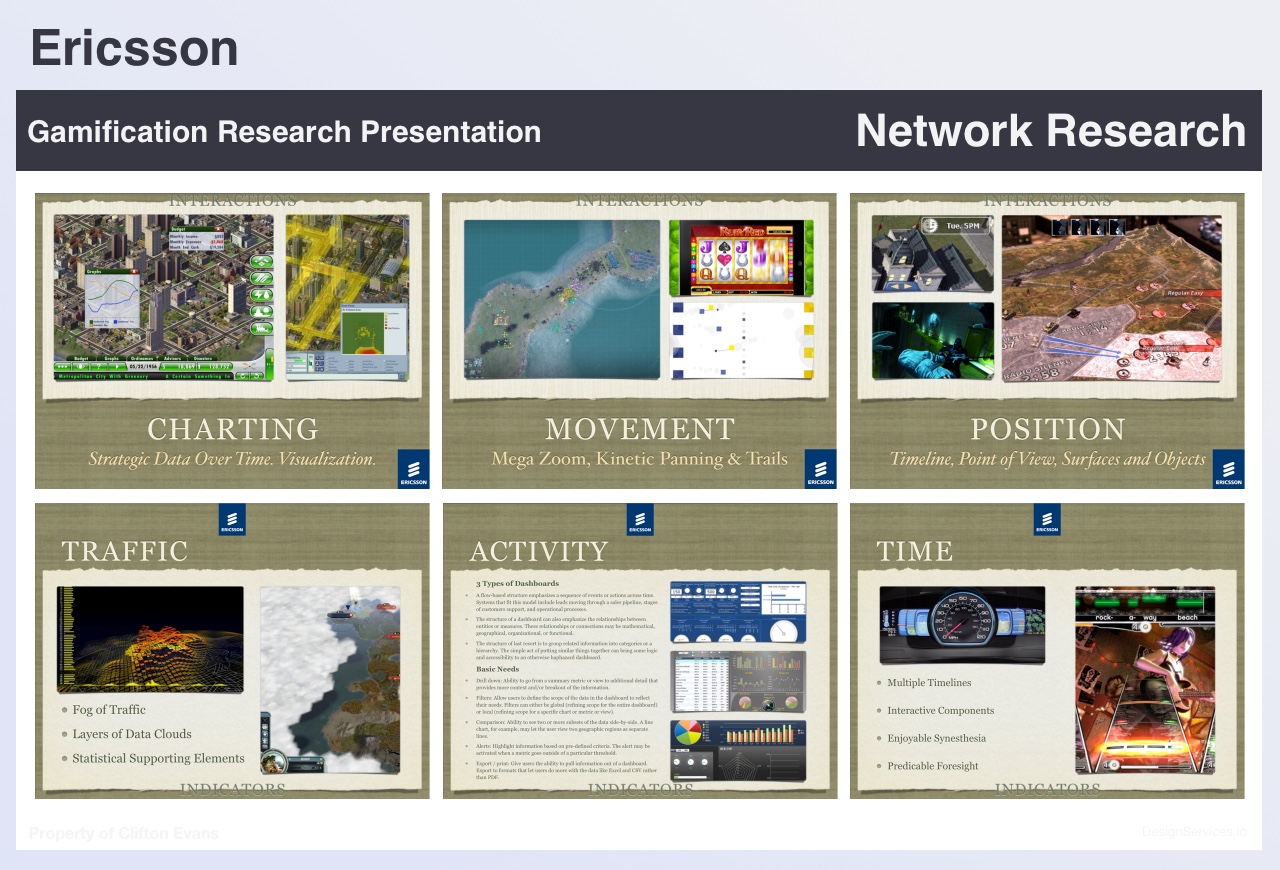The image size is (1280, 870).
Task: Click the Ericsson logo on the Movement slide
Action: (820, 468)
